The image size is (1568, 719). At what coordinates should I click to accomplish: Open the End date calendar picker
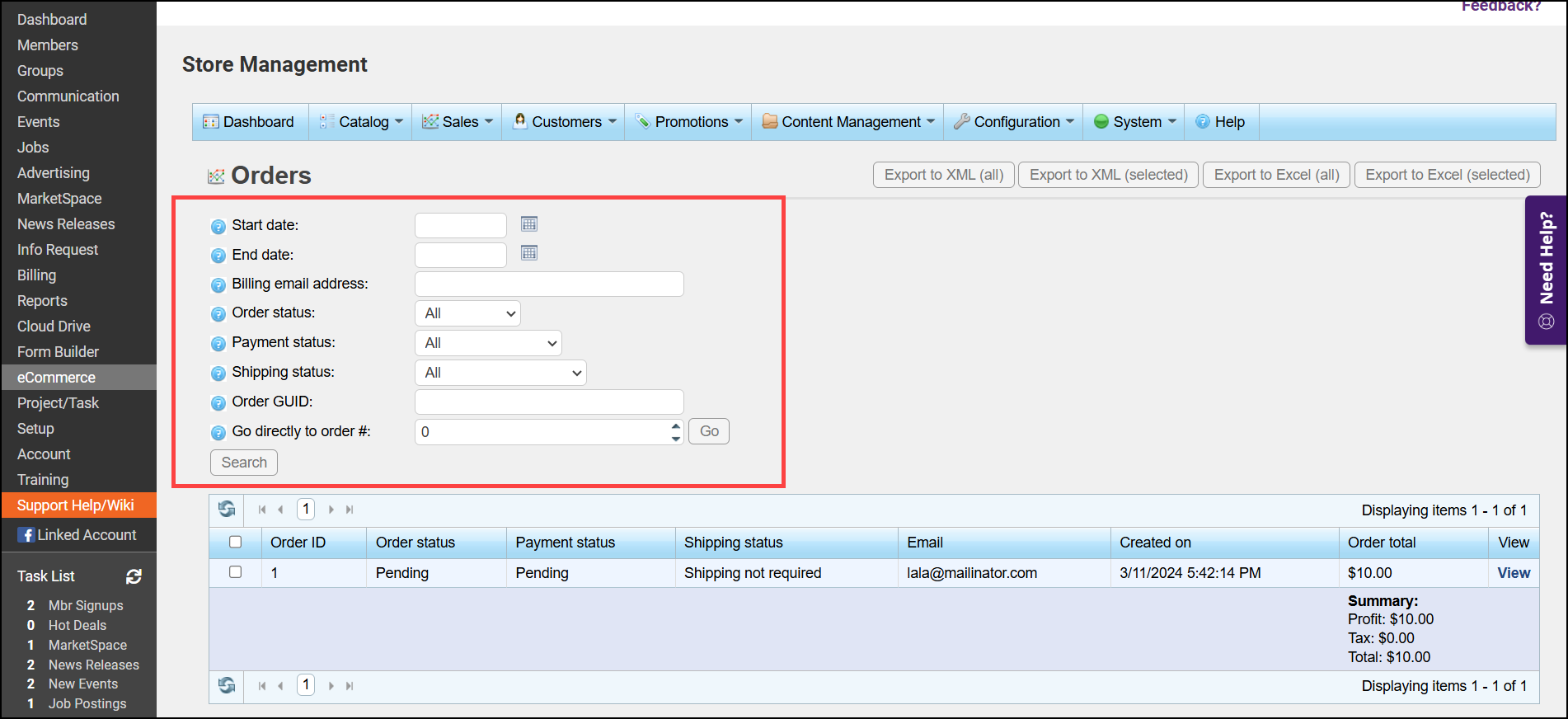pos(529,253)
